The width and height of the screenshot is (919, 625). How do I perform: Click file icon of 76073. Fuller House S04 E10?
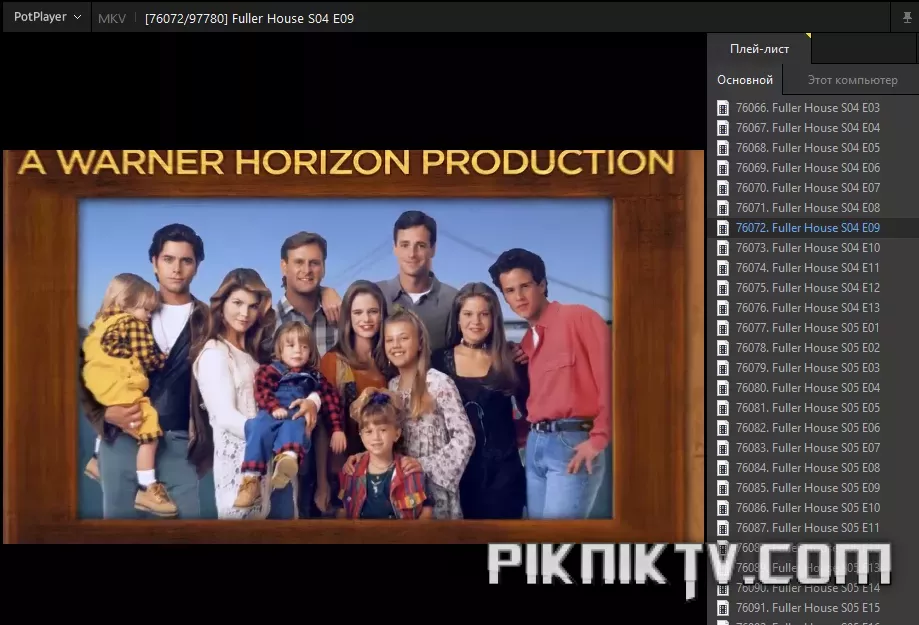(723, 247)
